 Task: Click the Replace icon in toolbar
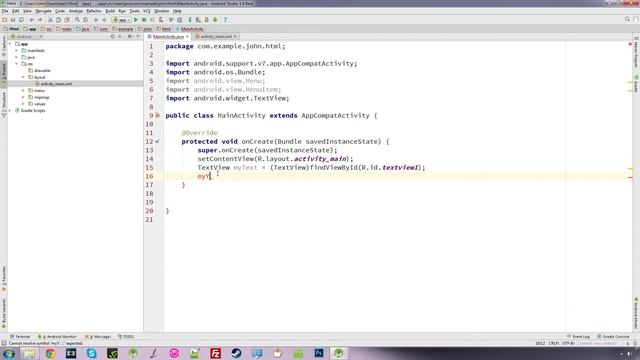85,20
